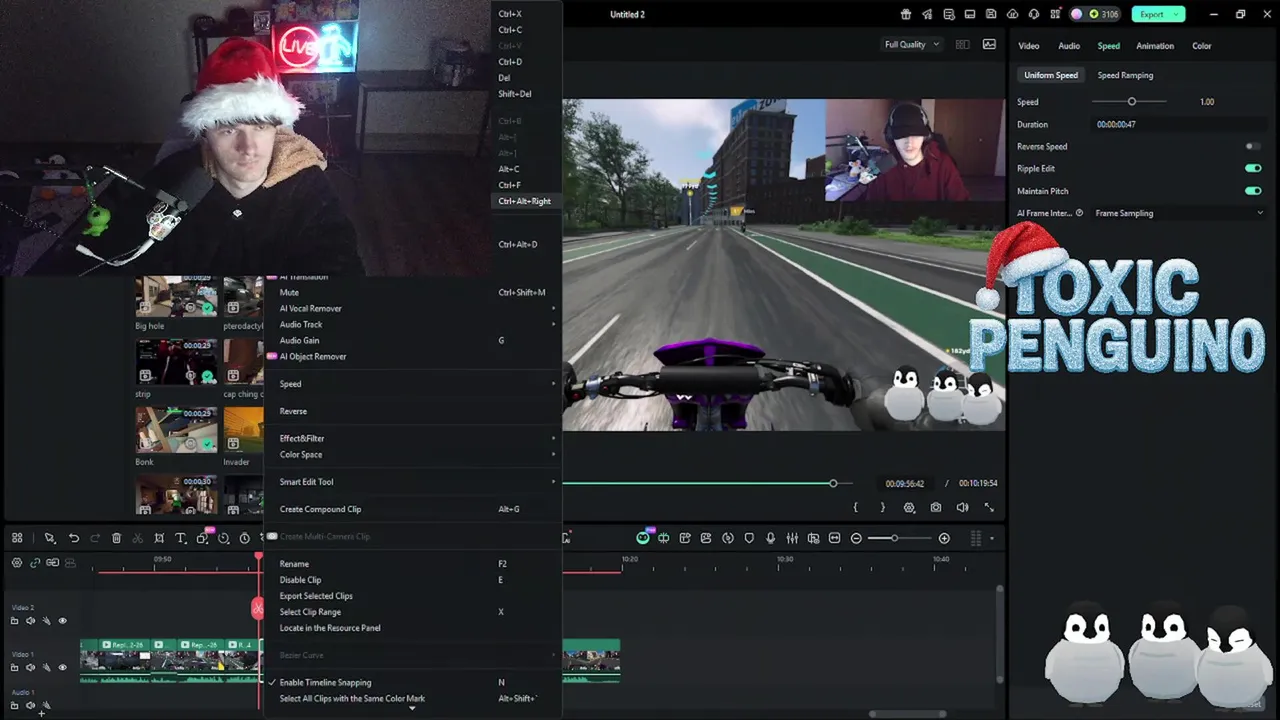The image size is (1280, 720).
Task: Click the mark in left brace icon
Action: tap(855, 507)
